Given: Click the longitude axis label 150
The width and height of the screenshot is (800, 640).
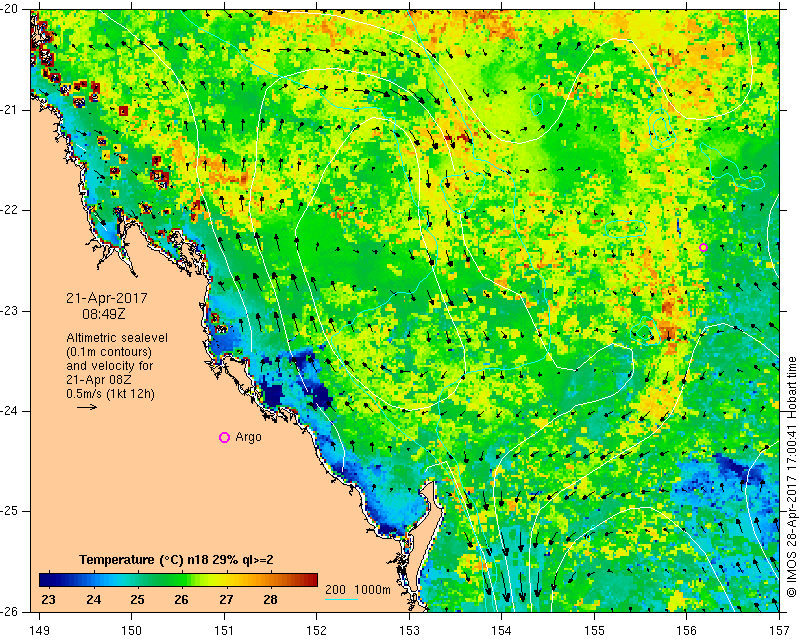Looking at the screenshot, I should [132, 632].
